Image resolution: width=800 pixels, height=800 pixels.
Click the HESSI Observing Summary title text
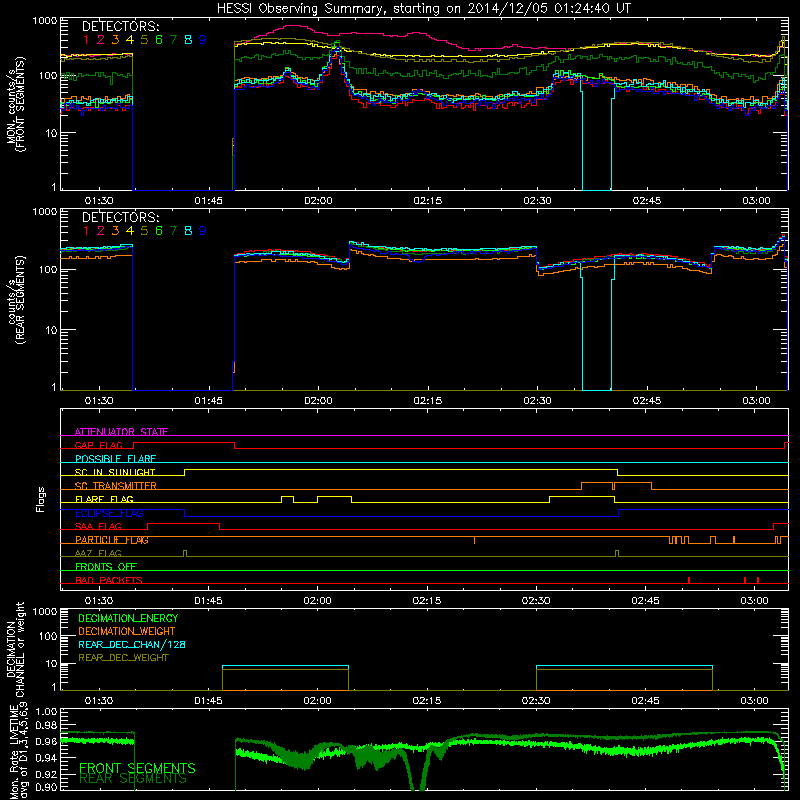pyautogui.click(x=424, y=8)
